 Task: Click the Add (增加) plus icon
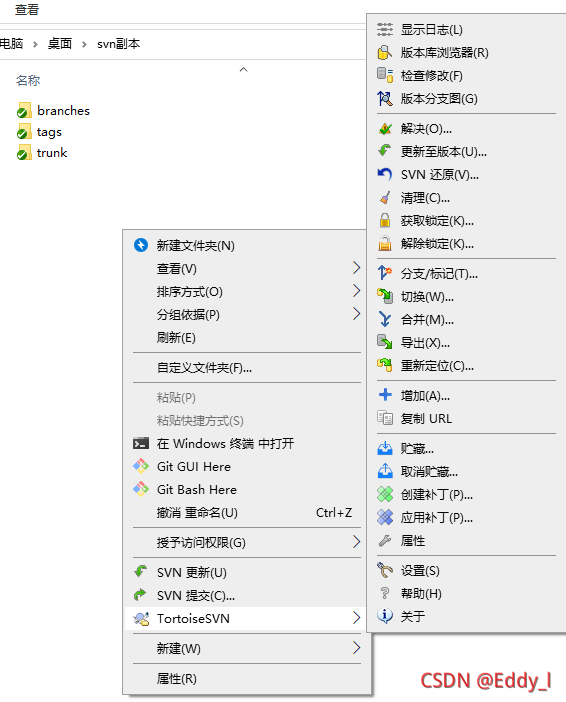[385, 395]
